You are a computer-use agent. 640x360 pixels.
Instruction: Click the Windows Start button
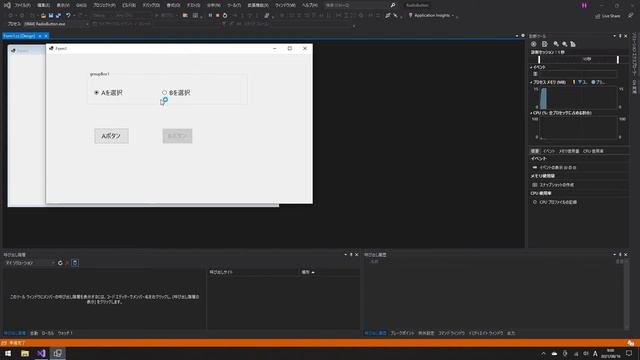[8, 353]
